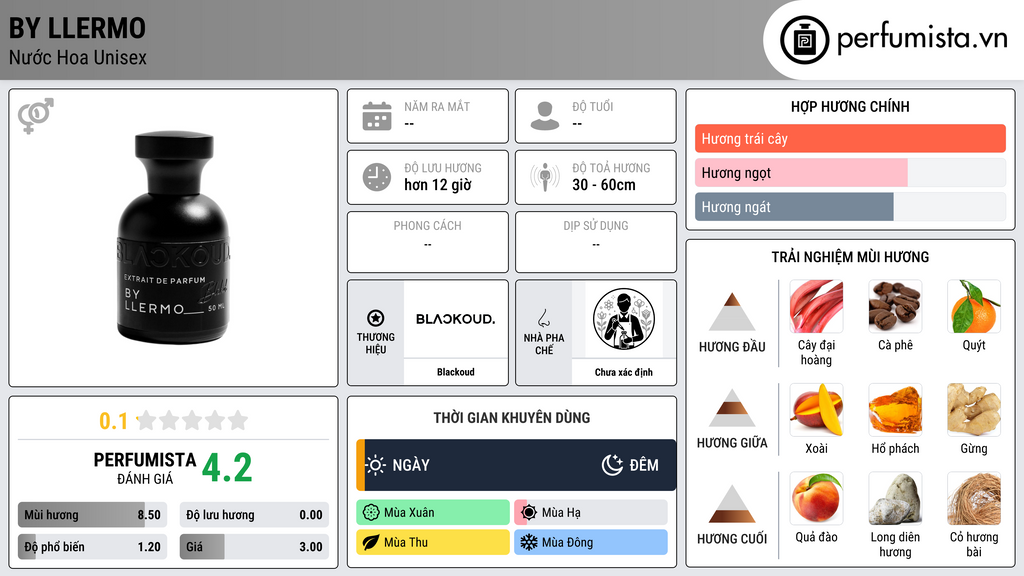Select the Xoài mango note image
Viewport: 1024px width, 576px height.
click(x=816, y=409)
